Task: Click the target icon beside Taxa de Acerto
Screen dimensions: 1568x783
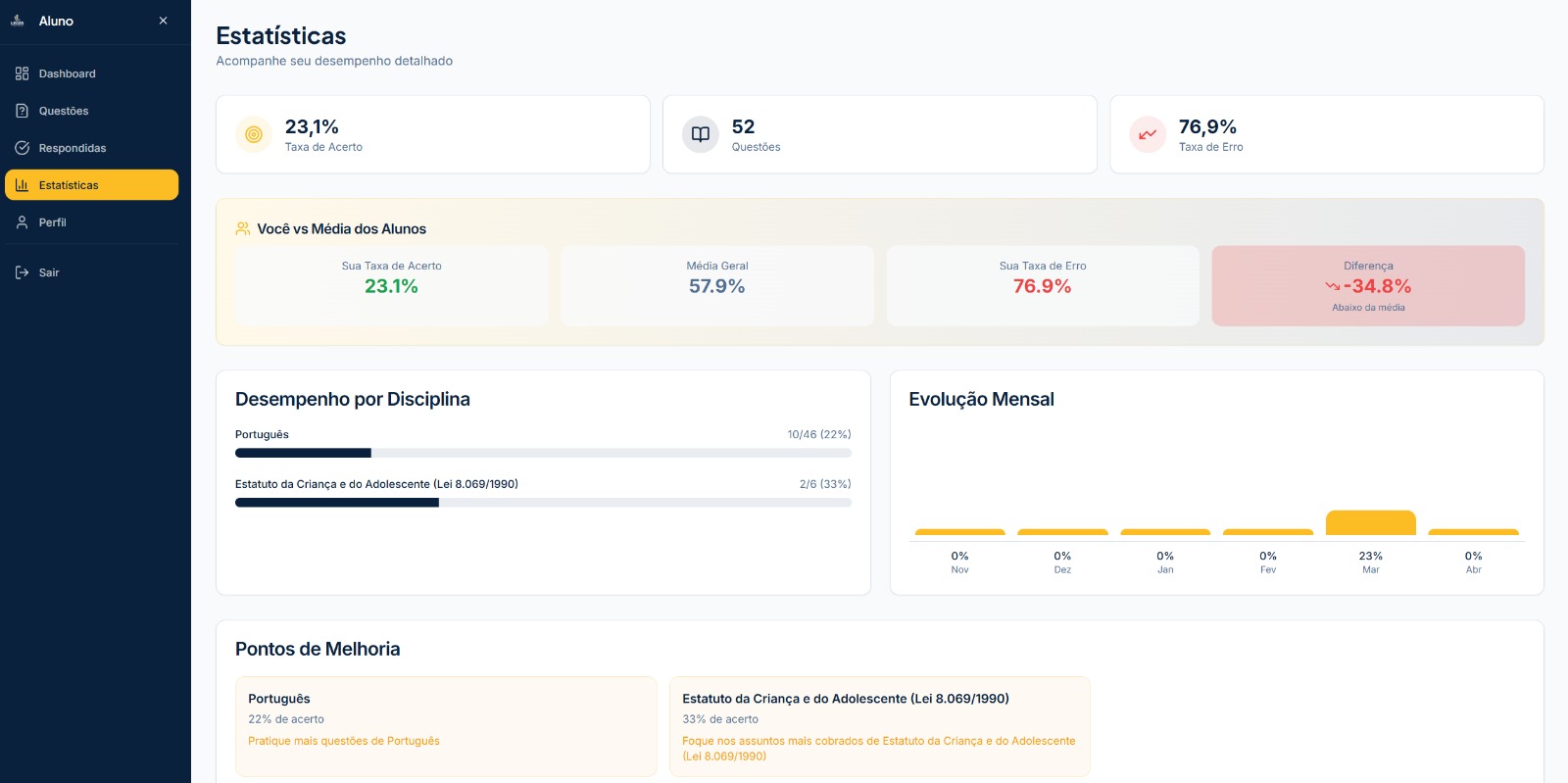Action: (x=254, y=134)
